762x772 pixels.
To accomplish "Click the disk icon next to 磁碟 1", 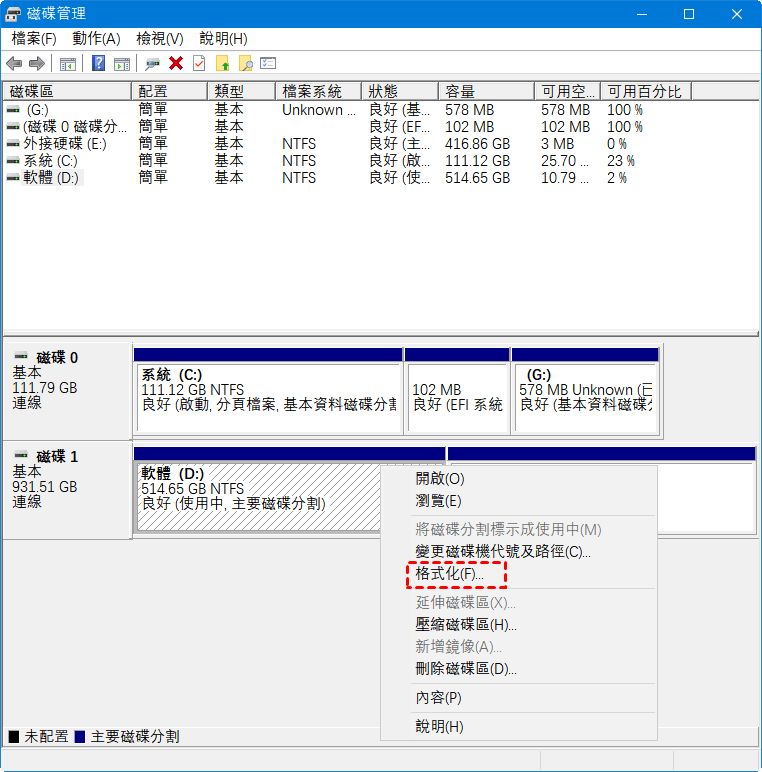I will pyautogui.click(x=21, y=454).
